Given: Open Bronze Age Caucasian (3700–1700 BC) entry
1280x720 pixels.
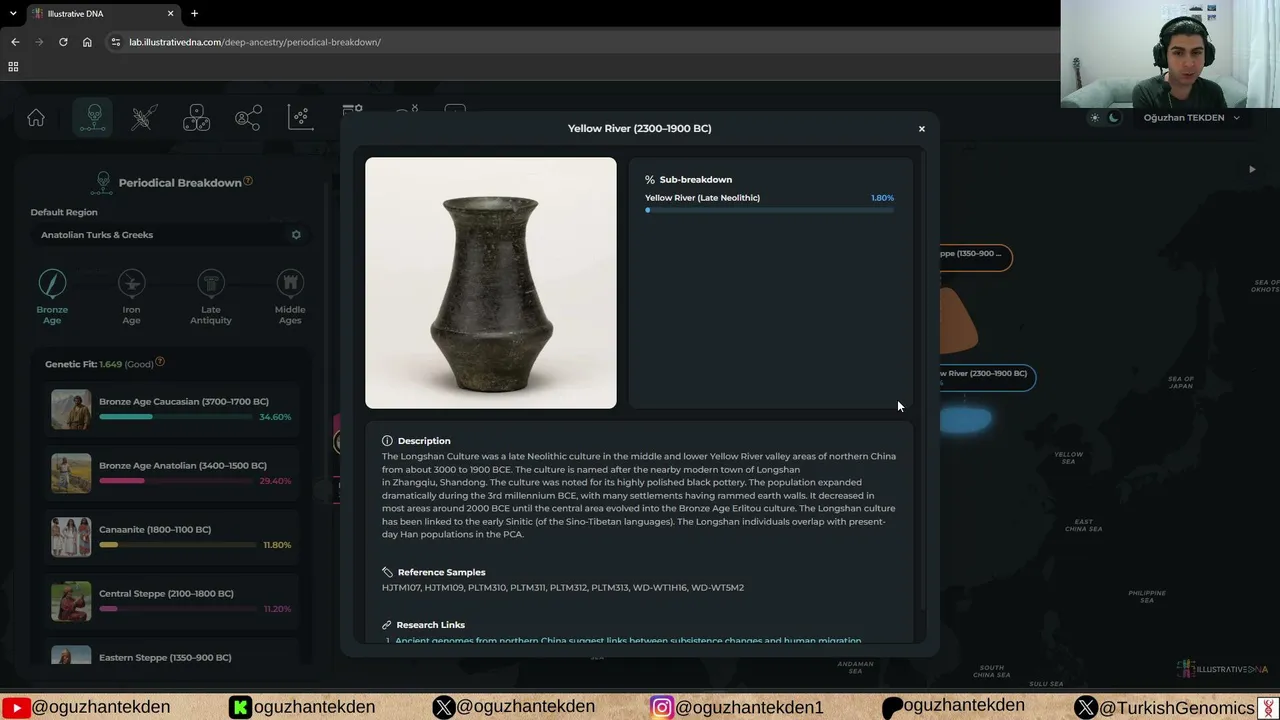Looking at the screenshot, I should click(x=172, y=409).
